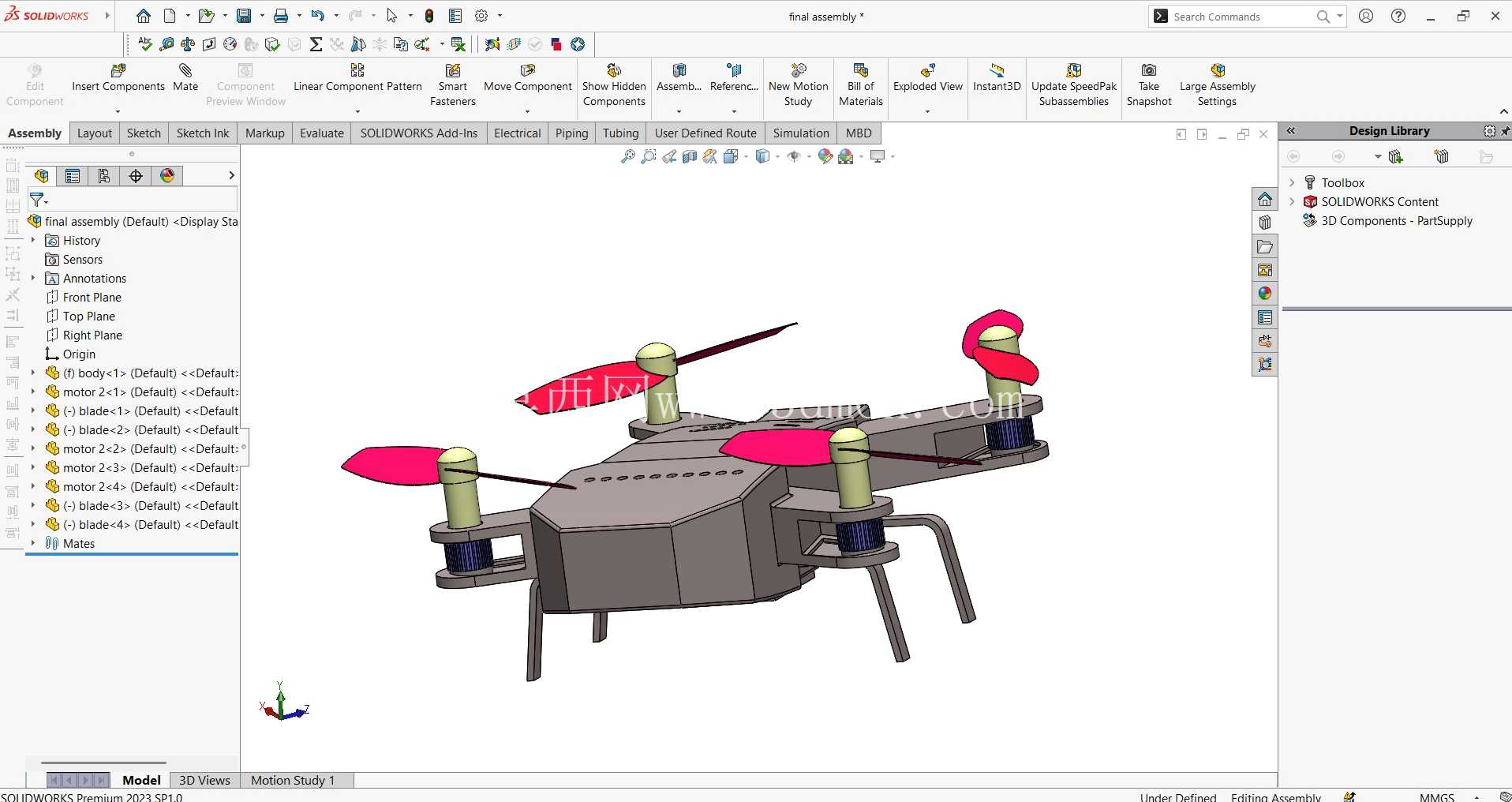This screenshot has width=1512, height=802.
Task: Expand the body<1> component tree node
Action: (x=33, y=373)
